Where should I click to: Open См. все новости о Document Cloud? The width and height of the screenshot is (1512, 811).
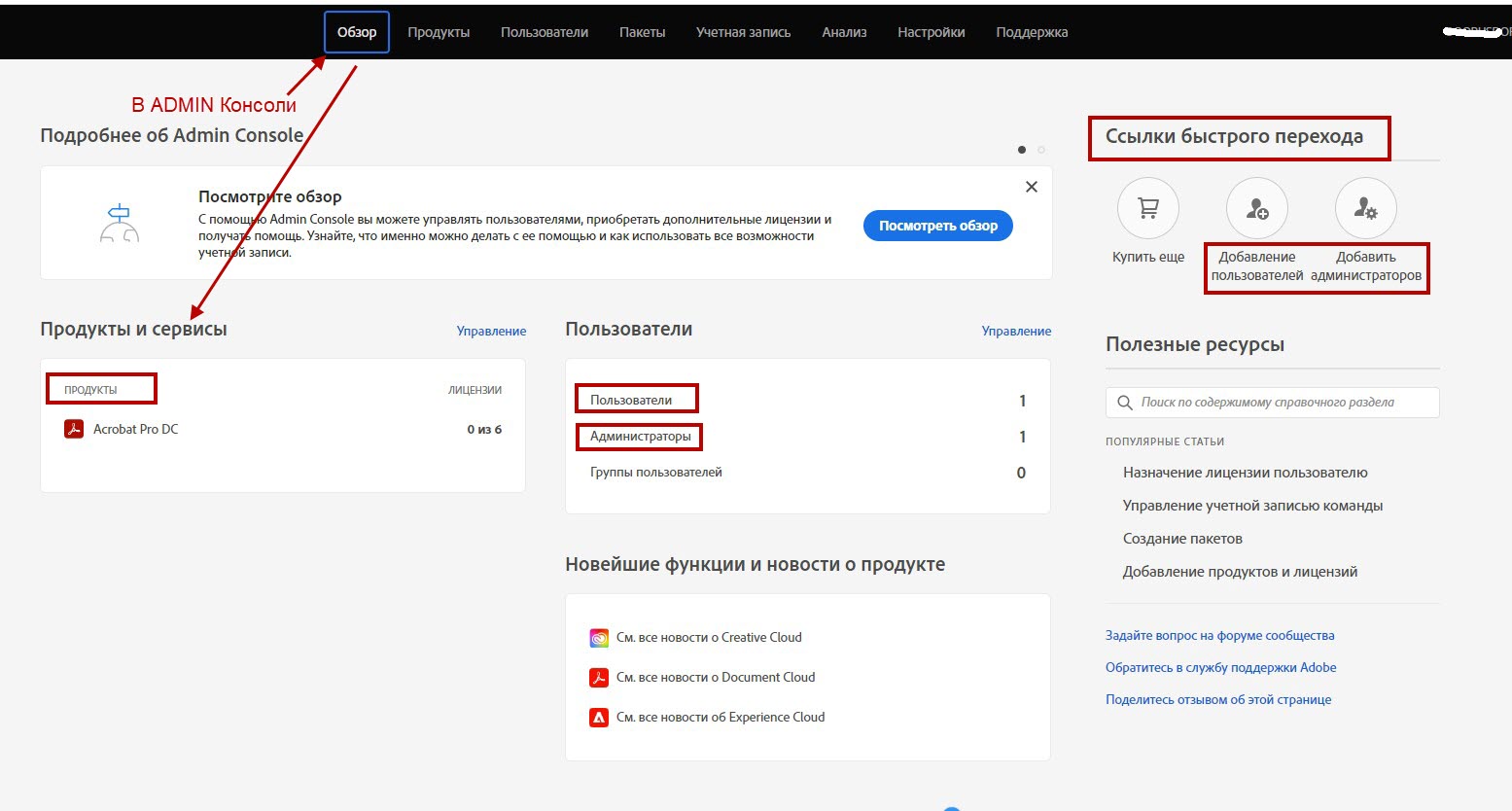click(x=716, y=678)
